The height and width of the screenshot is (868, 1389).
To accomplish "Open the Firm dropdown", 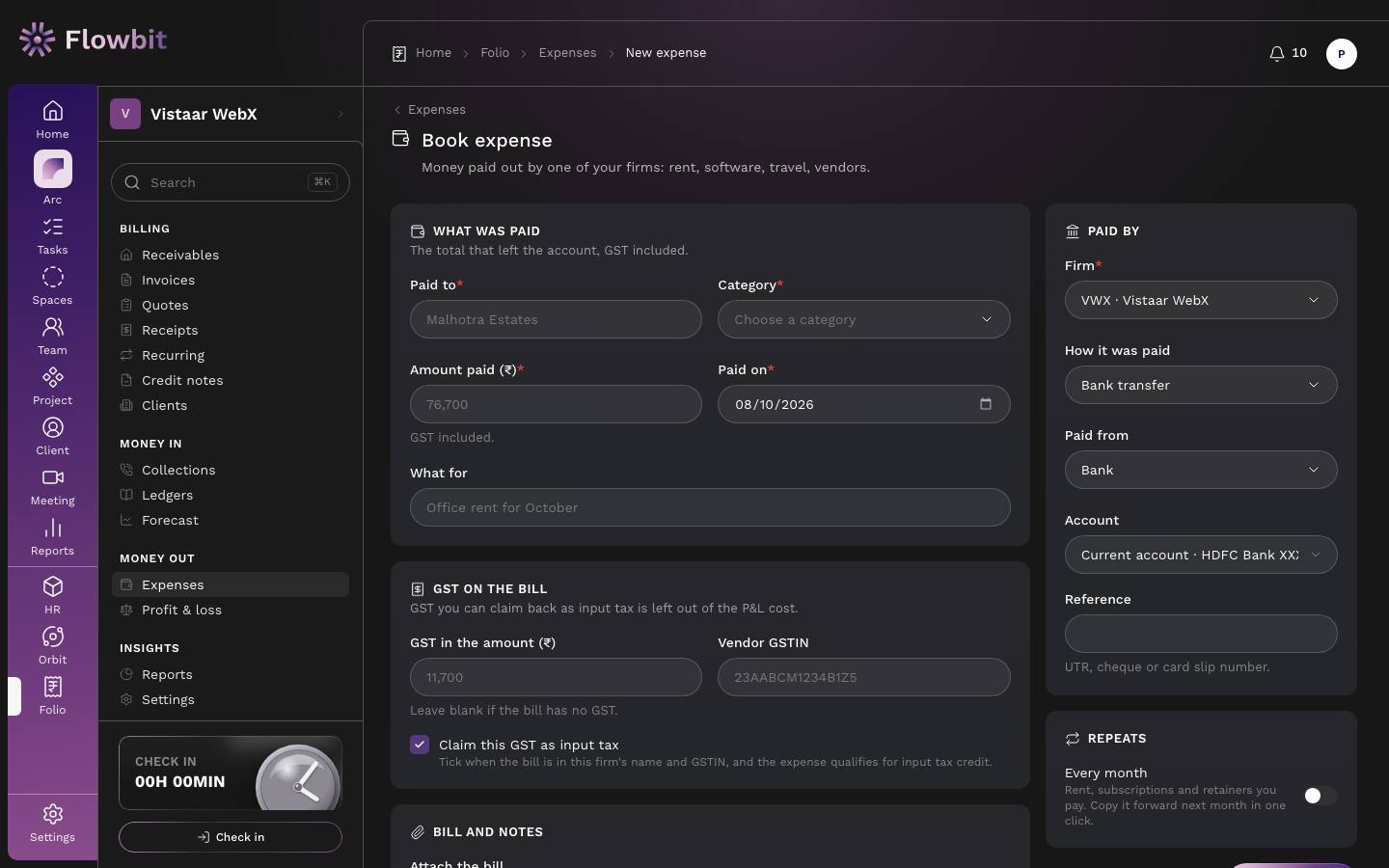I will (x=1201, y=300).
